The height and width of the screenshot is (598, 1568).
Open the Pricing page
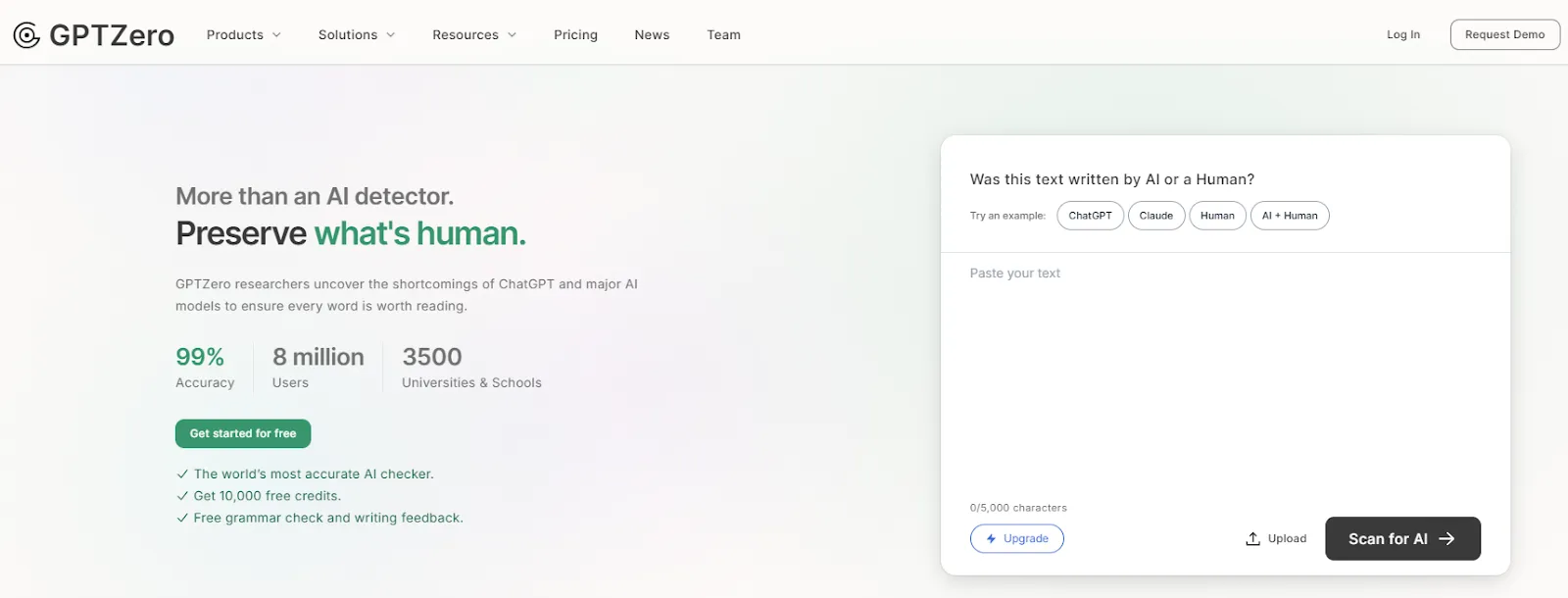pyautogui.click(x=575, y=34)
